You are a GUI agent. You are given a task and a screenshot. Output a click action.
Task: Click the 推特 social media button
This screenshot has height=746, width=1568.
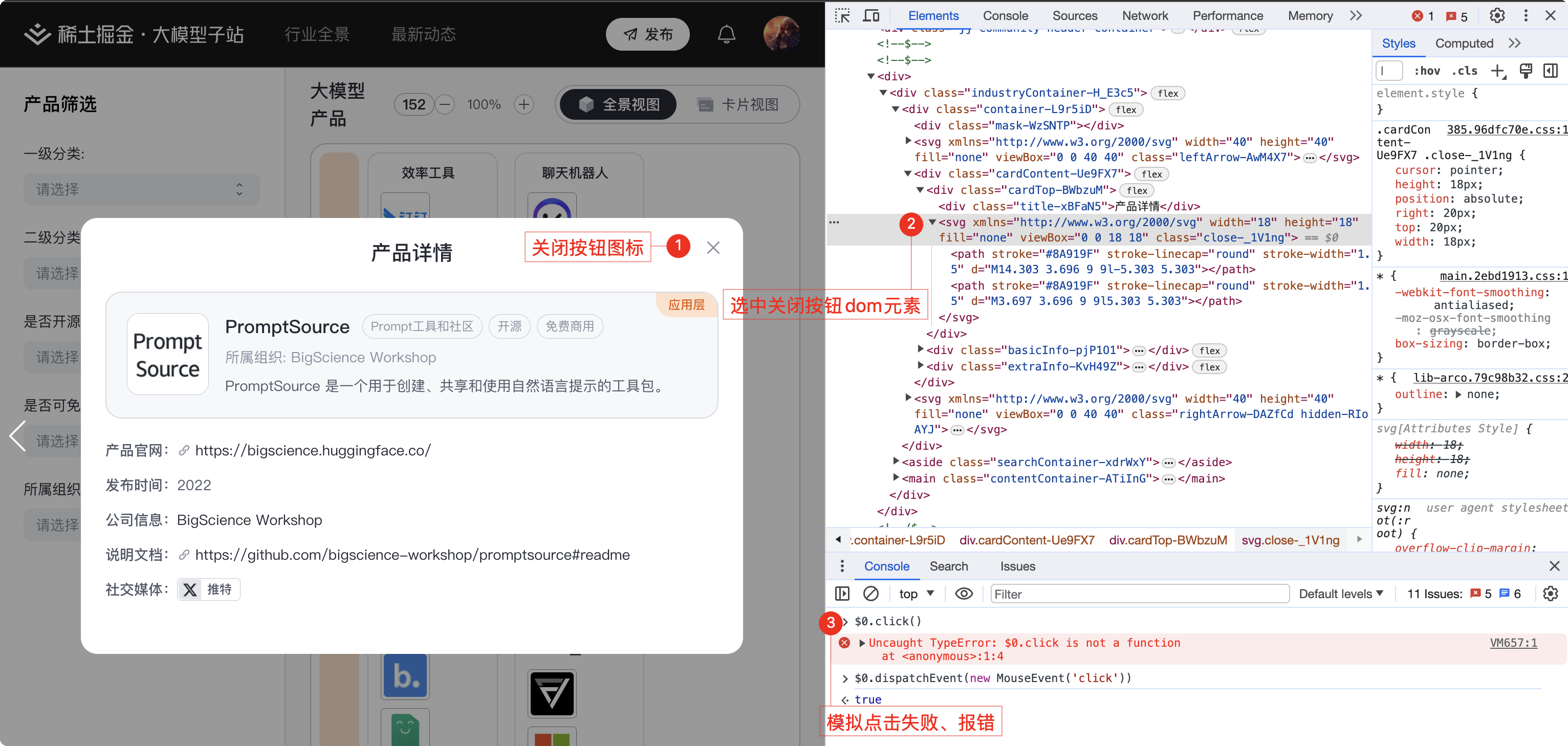209,589
